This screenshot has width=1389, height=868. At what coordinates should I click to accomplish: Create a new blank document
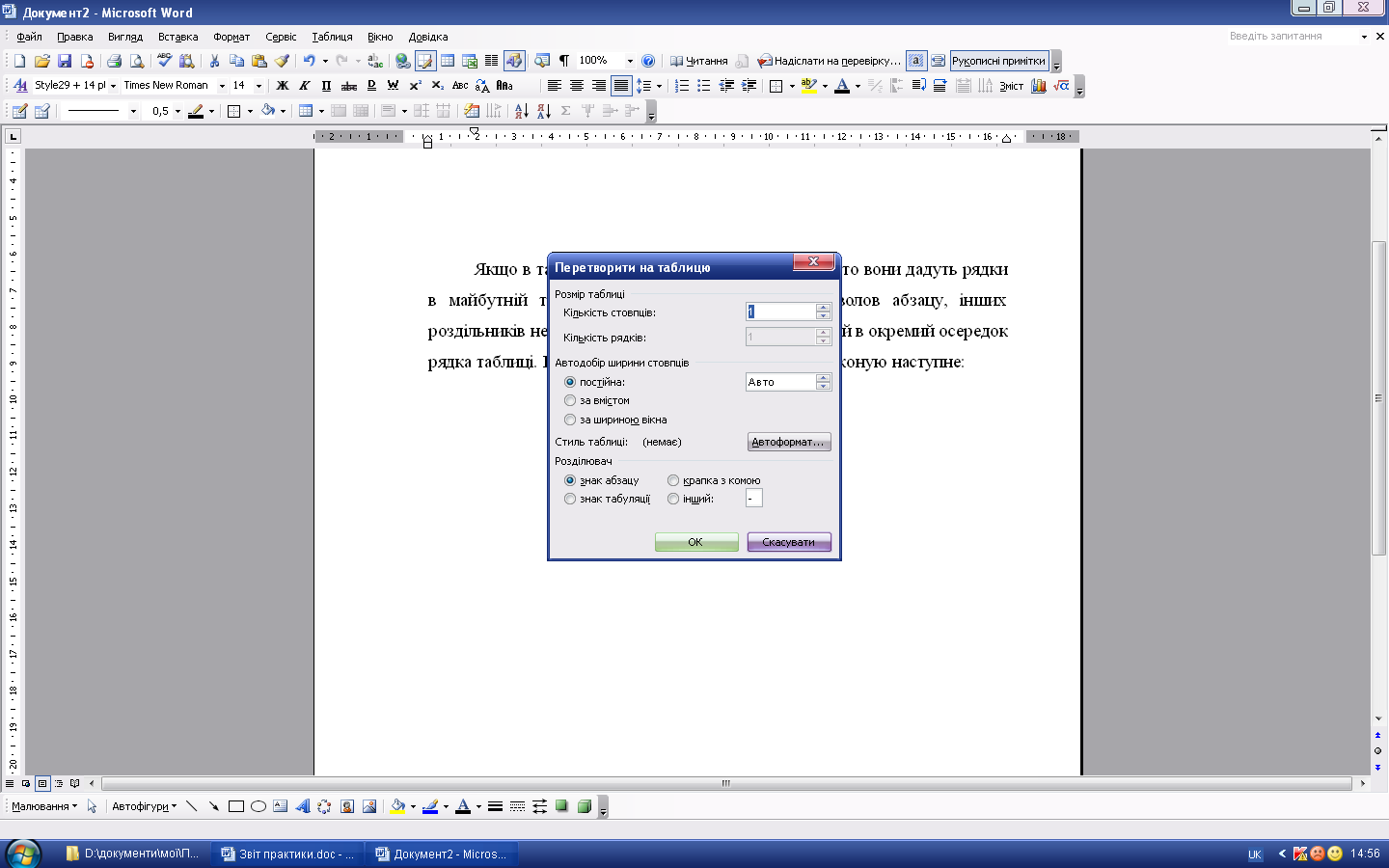pos(19,61)
